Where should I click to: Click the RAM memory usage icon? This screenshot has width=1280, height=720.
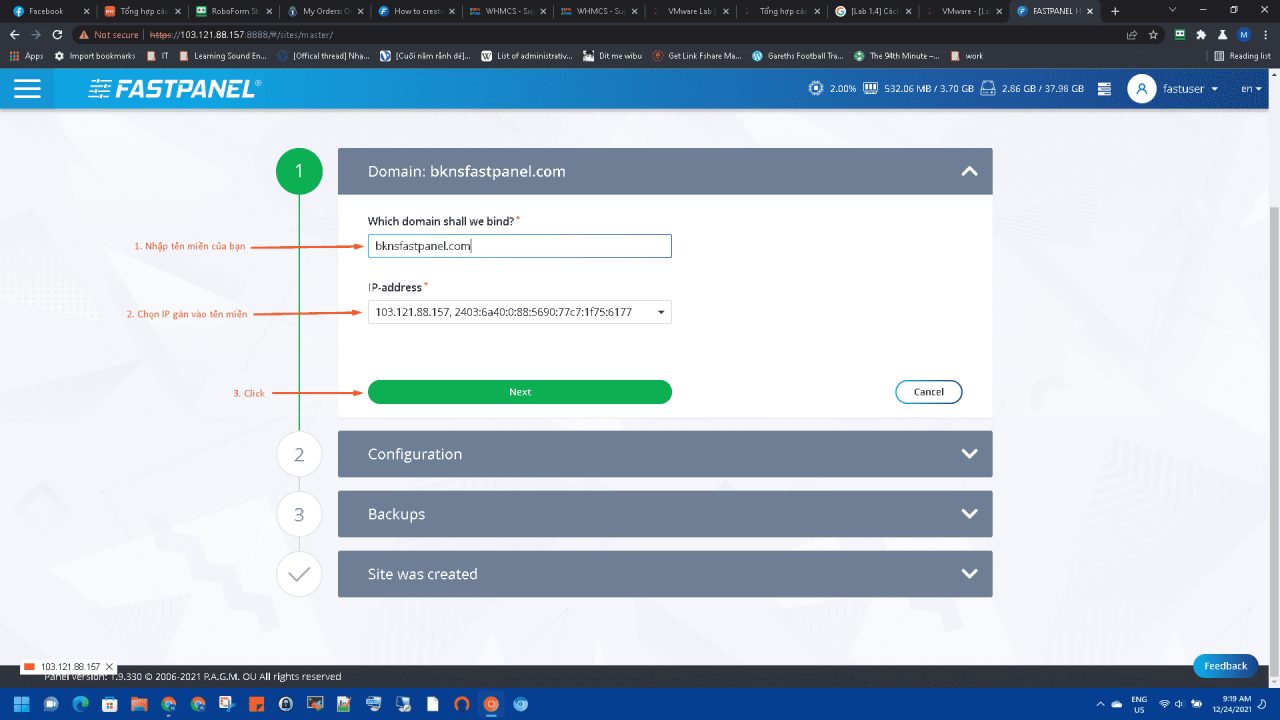[x=870, y=88]
